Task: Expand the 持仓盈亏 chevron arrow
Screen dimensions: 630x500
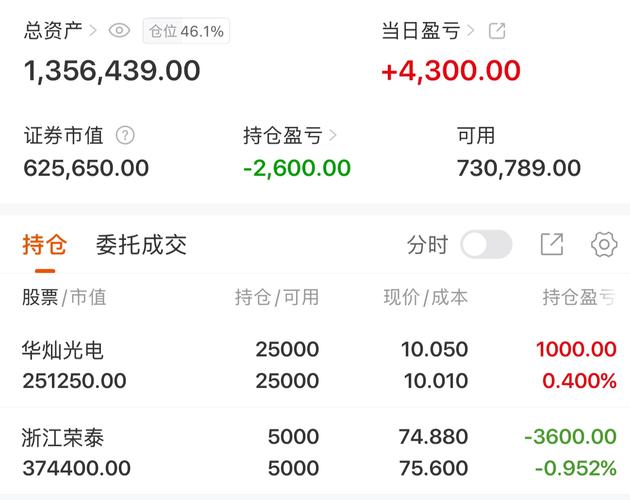Action: [x=333, y=136]
